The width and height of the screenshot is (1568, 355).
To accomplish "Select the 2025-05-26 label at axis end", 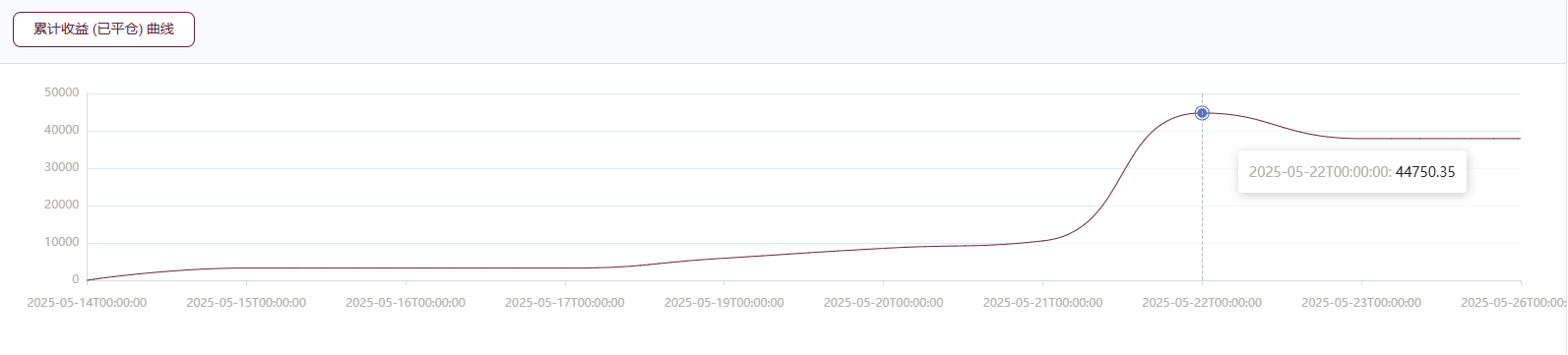I will tap(1514, 303).
